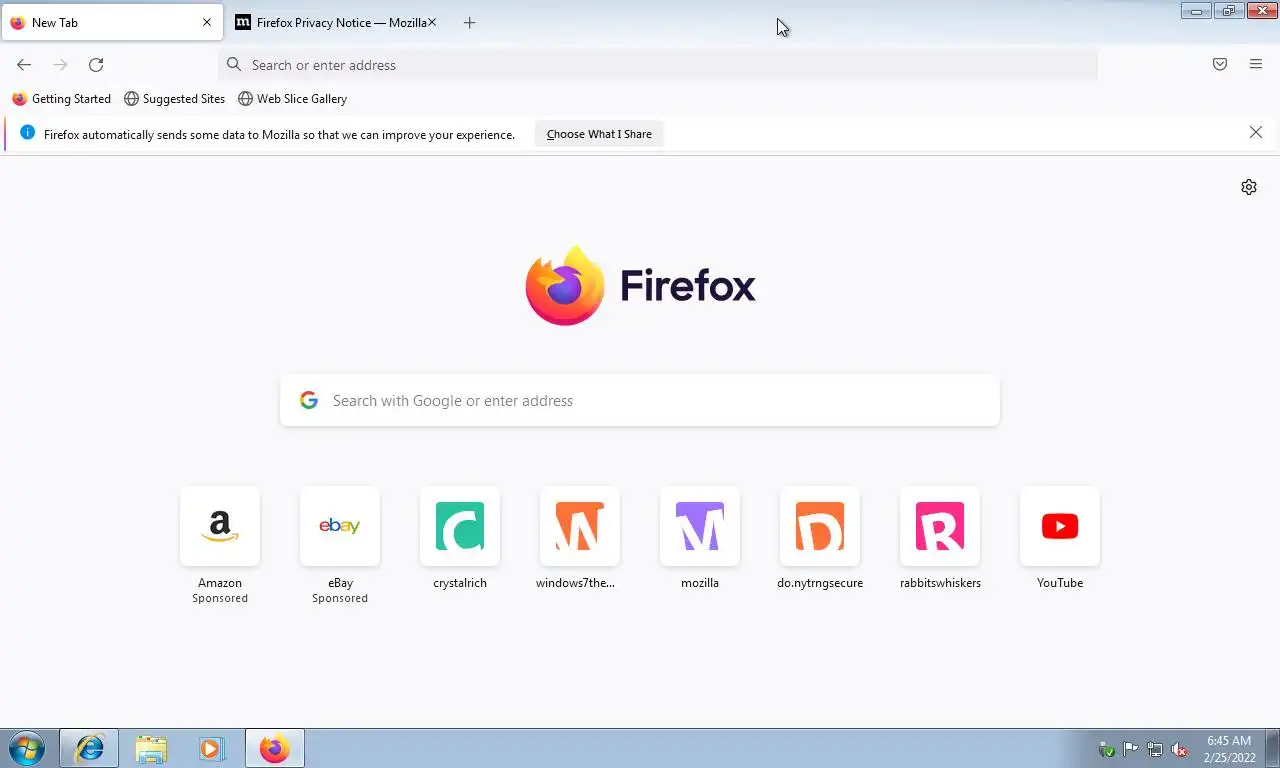The image size is (1280, 768).
Task: Click the muted volume tray icon
Action: 1179,749
